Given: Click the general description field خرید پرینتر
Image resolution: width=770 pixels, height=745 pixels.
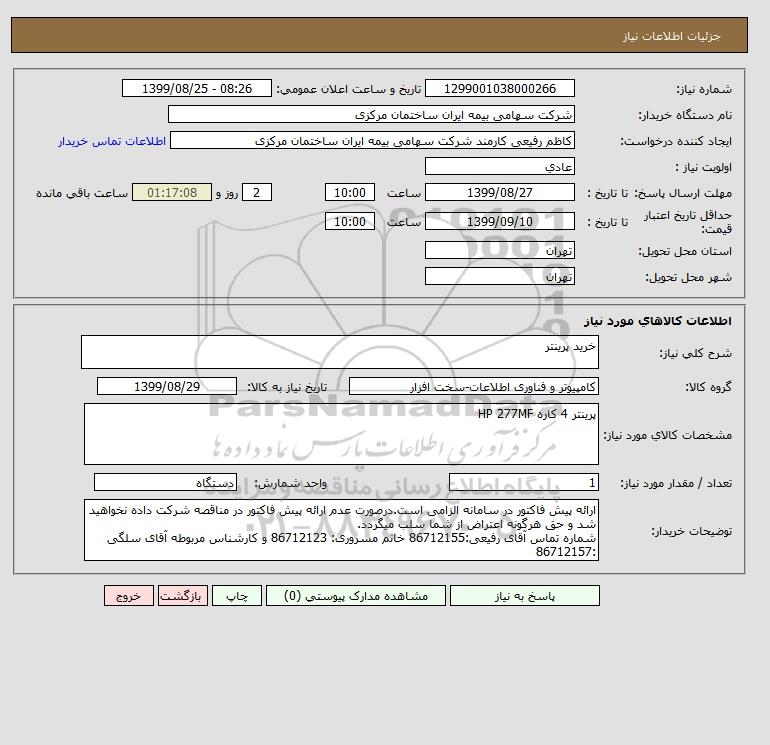Looking at the screenshot, I should pos(340,352).
